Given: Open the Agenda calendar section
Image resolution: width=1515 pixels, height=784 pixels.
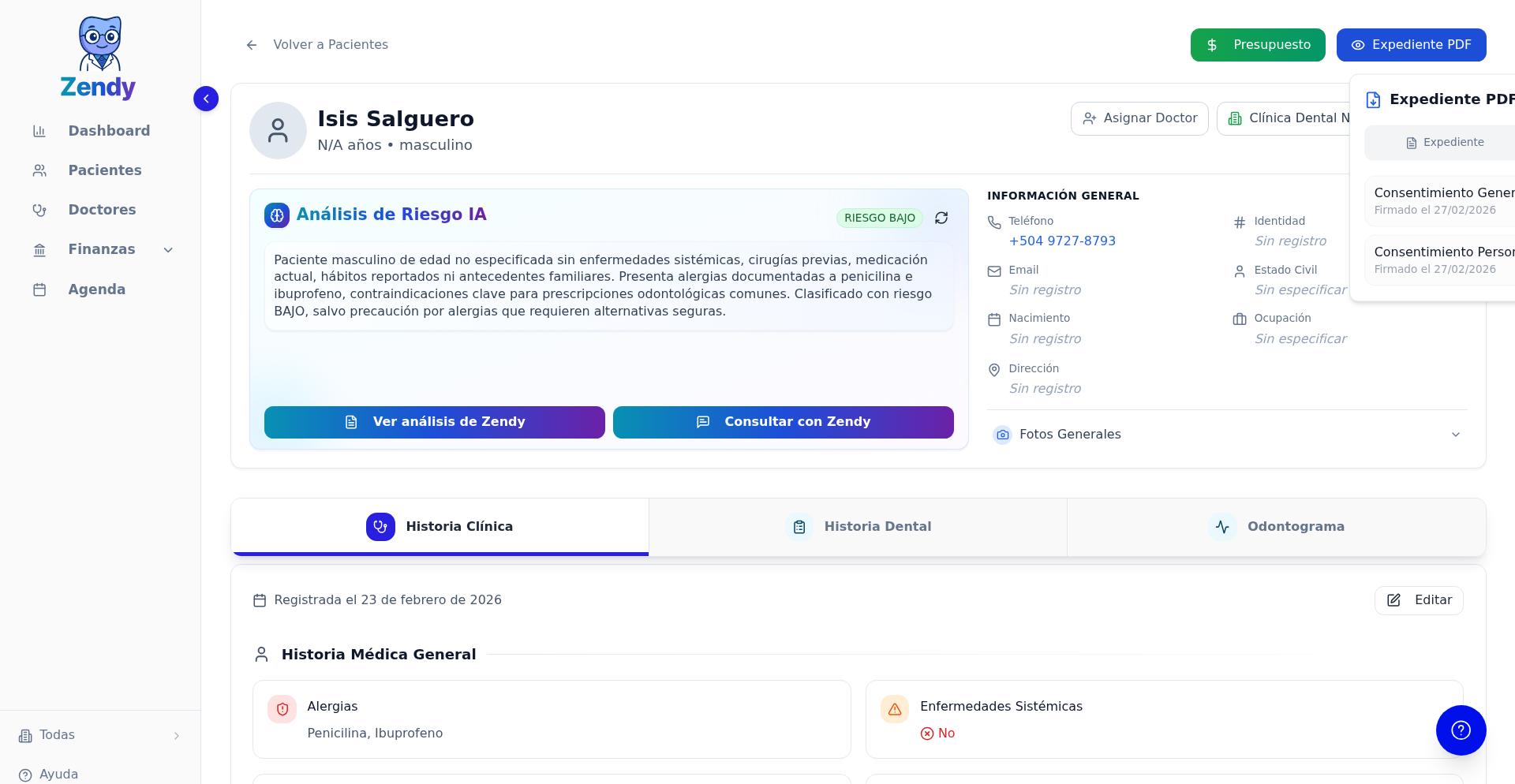Looking at the screenshot, I should (x=96, y=289).
